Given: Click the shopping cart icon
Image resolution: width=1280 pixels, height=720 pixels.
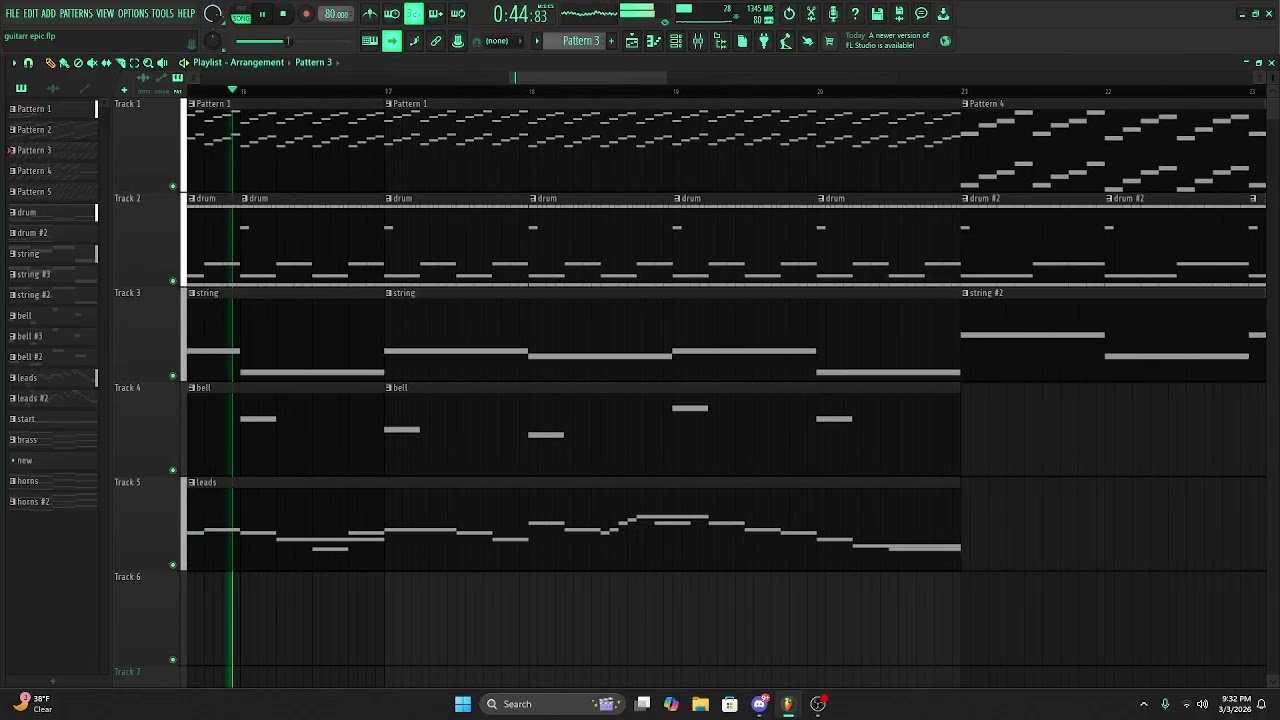Looking at the screenshot, I should [829, 41].
